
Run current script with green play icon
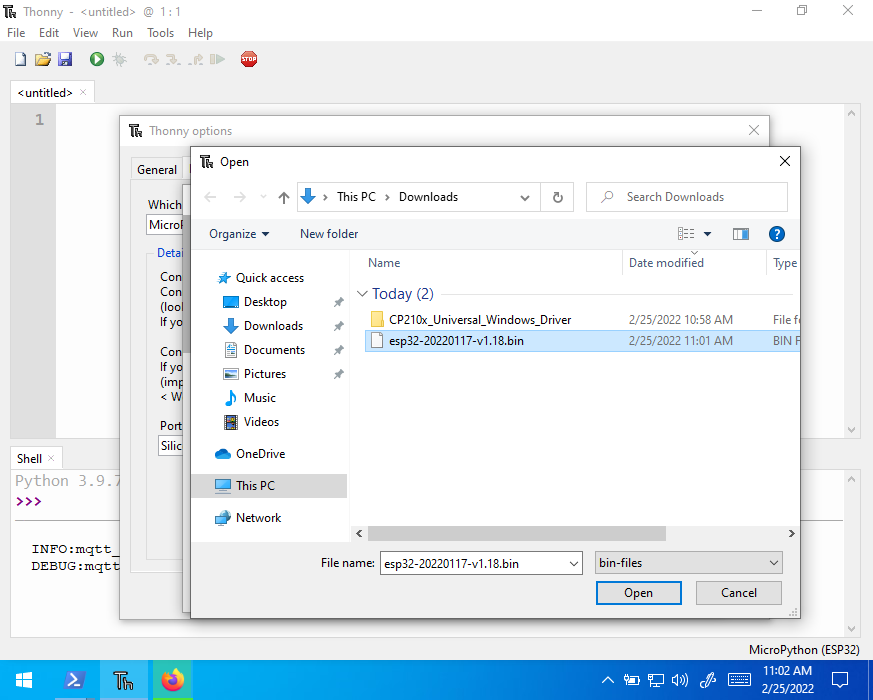[97, 59]
